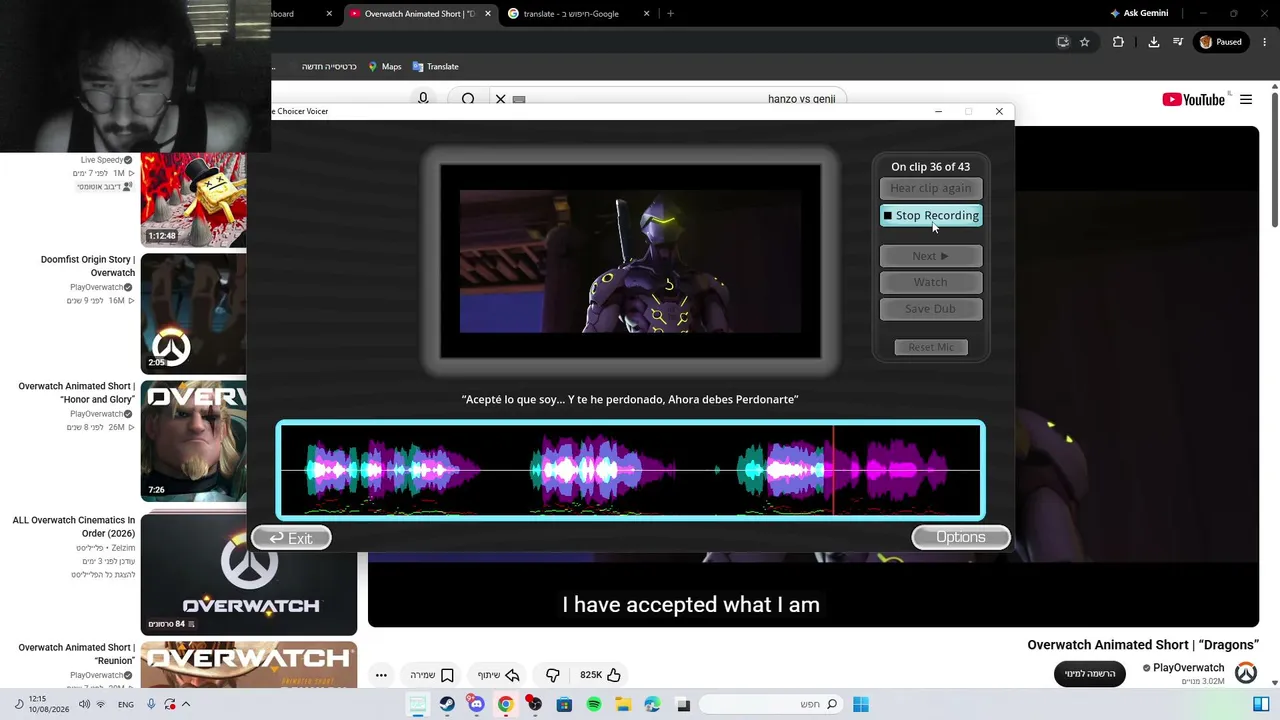This screenshot has width=1280, height=720.
Task: Open the Chrome extensions puzzle icon
Action: point(1118,42)
